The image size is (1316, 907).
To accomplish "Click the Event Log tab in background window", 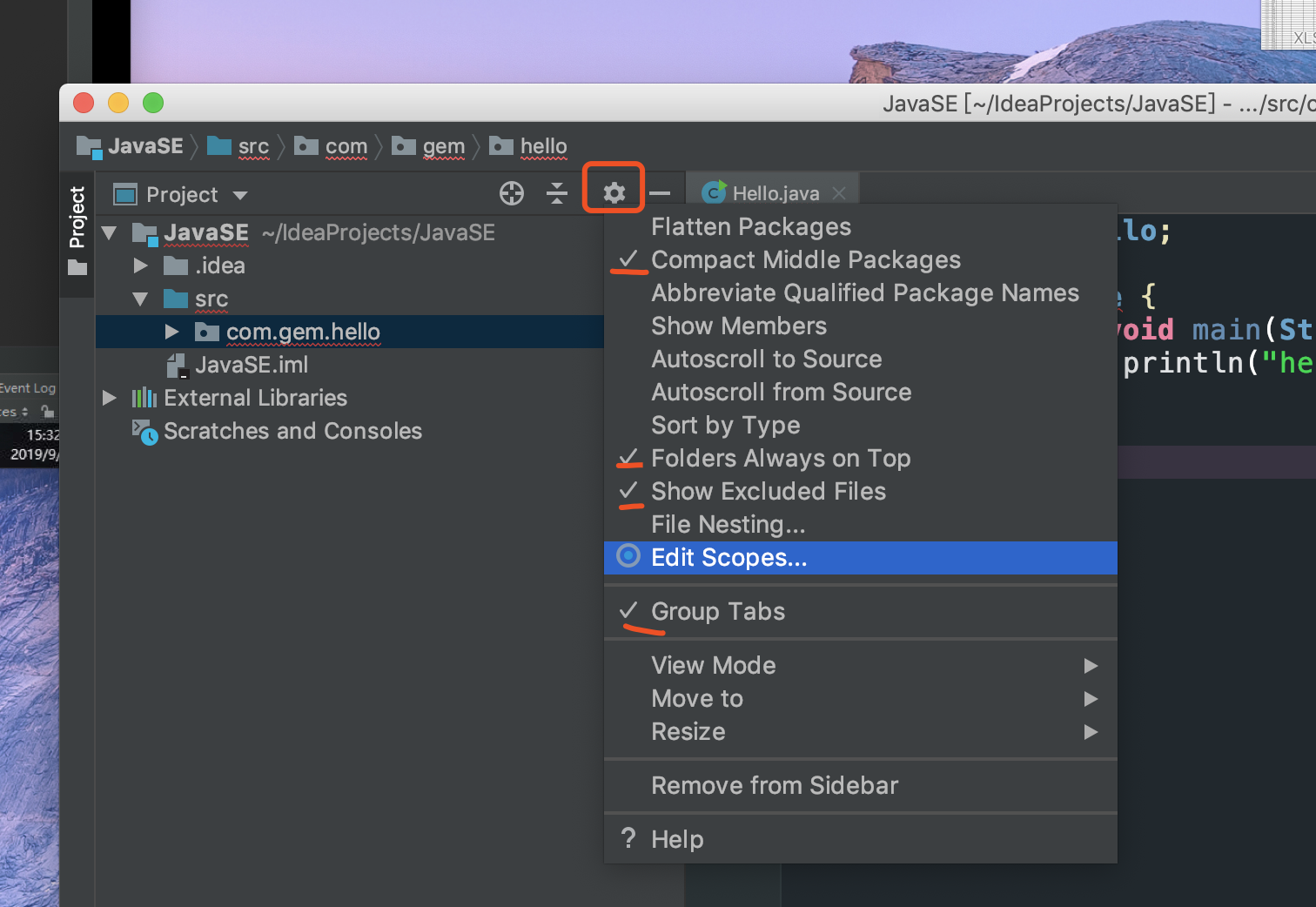I will (28, 388).
